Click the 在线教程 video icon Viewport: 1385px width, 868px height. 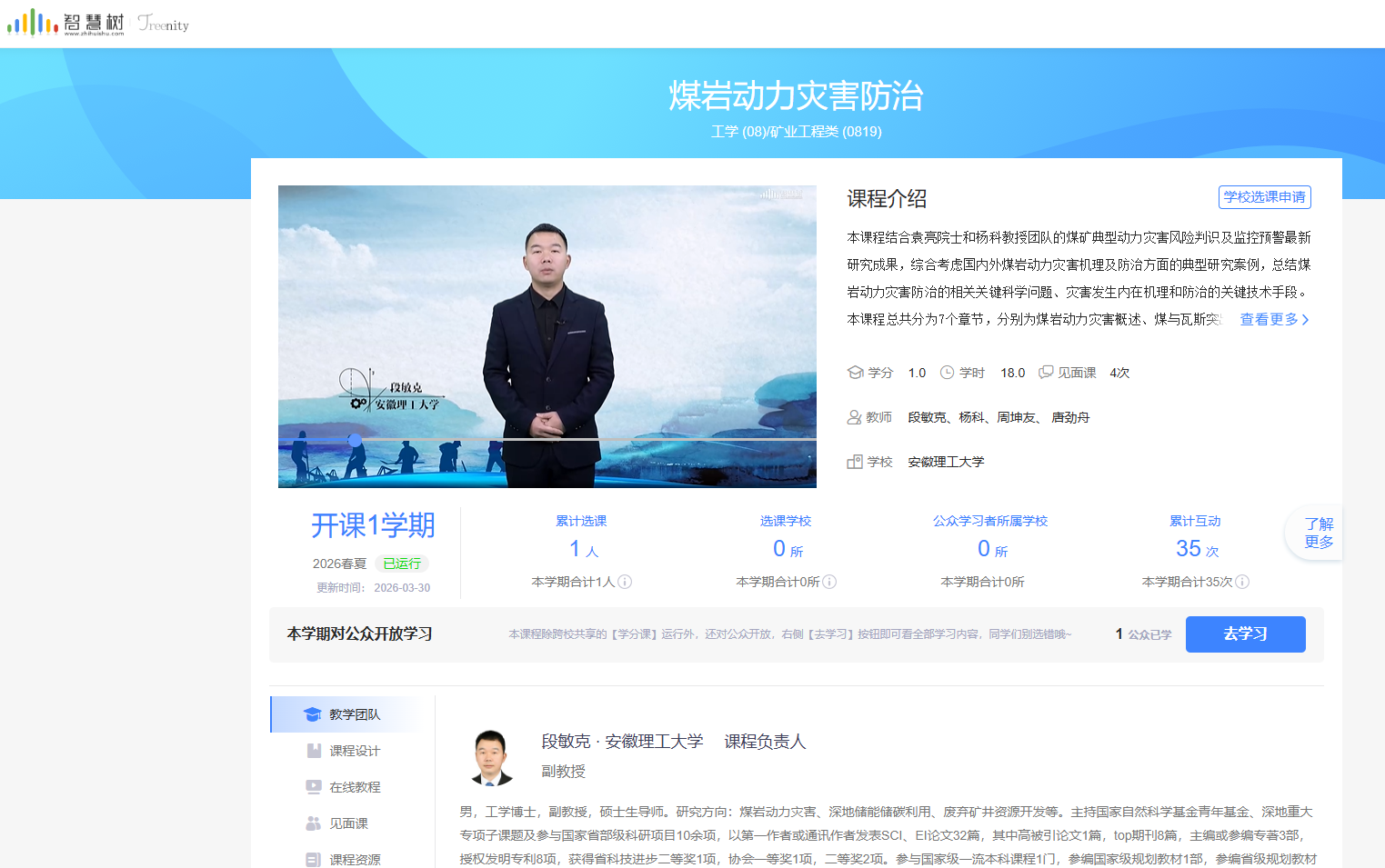pyautogui.click(x=314, y=787)
